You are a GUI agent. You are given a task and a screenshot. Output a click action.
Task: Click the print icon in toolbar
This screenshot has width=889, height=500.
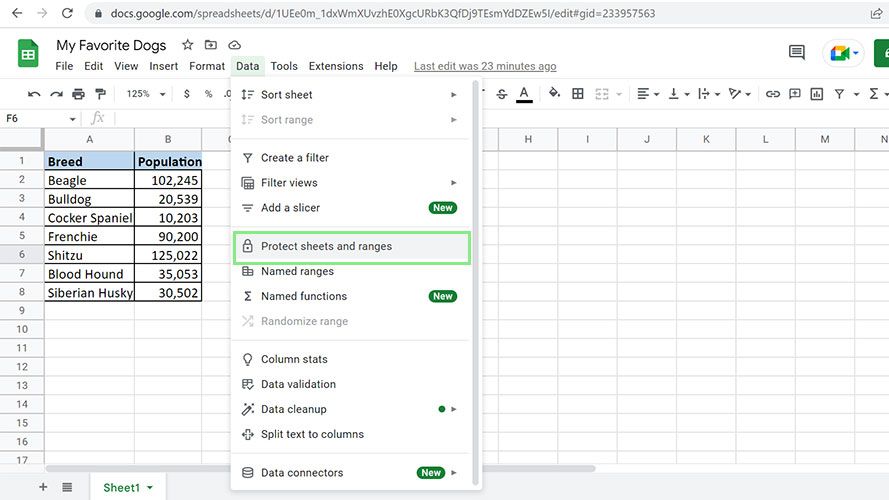pyautogui.click(x=78, y=94)
